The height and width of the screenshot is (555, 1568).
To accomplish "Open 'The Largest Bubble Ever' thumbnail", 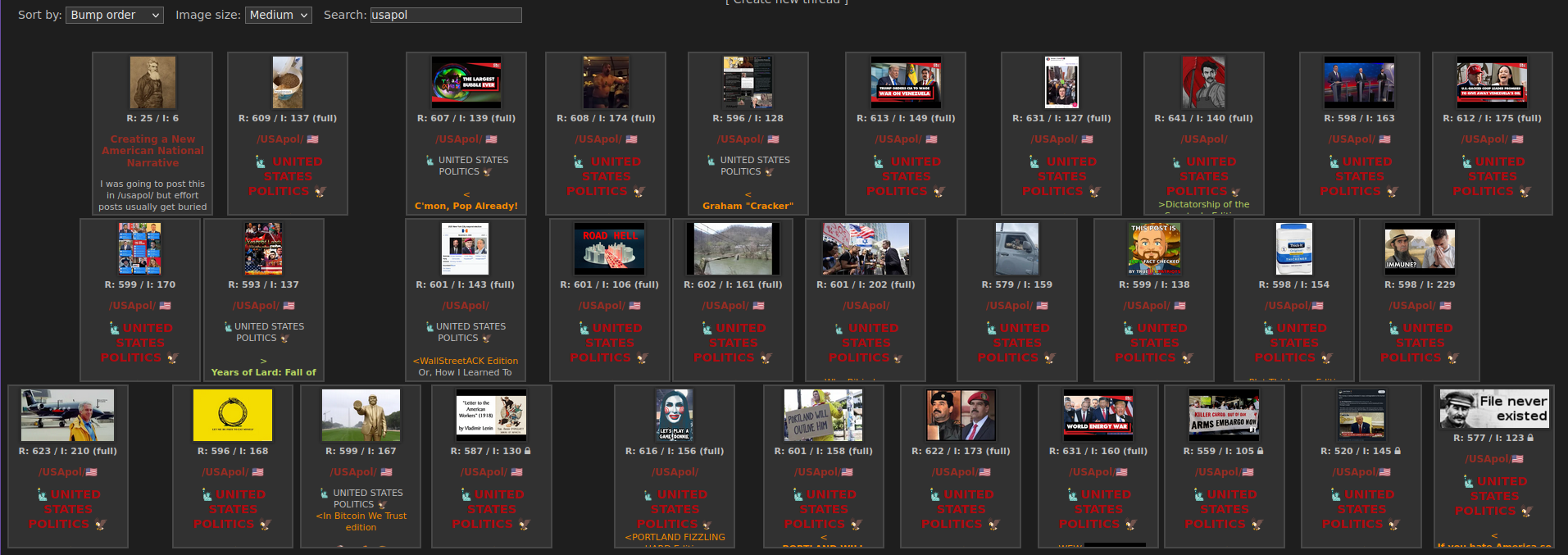I will (x=466, y=83).
